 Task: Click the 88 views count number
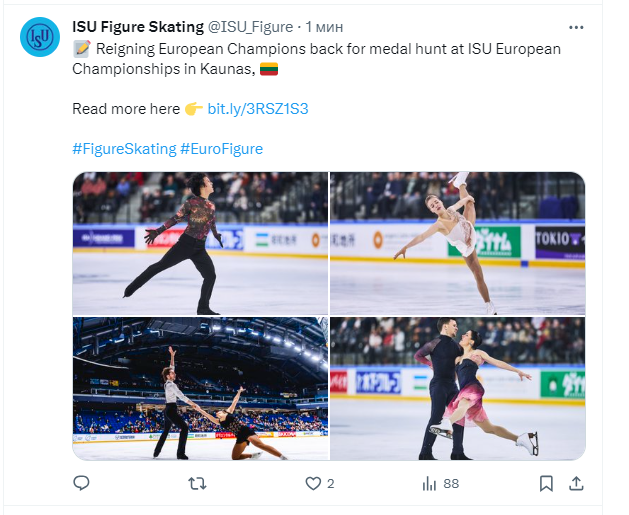pos(451,483)
